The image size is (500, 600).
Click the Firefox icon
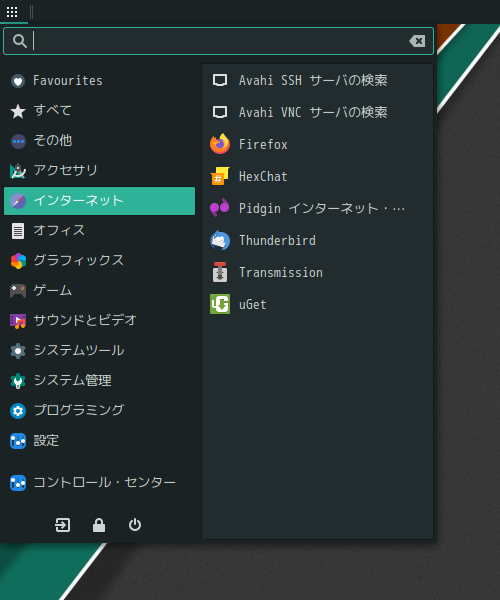pyautogui.click(x=220, y=144)
